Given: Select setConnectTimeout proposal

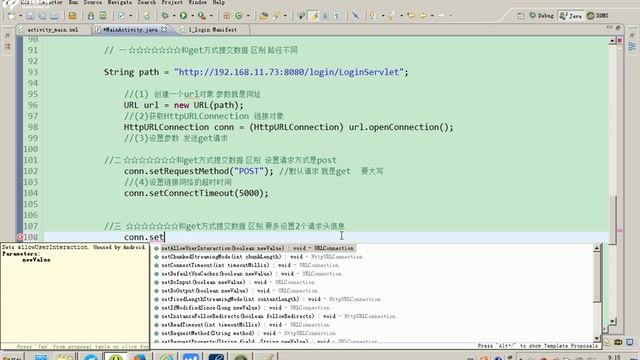Looking at the screenshot, I should click(247, 265).
